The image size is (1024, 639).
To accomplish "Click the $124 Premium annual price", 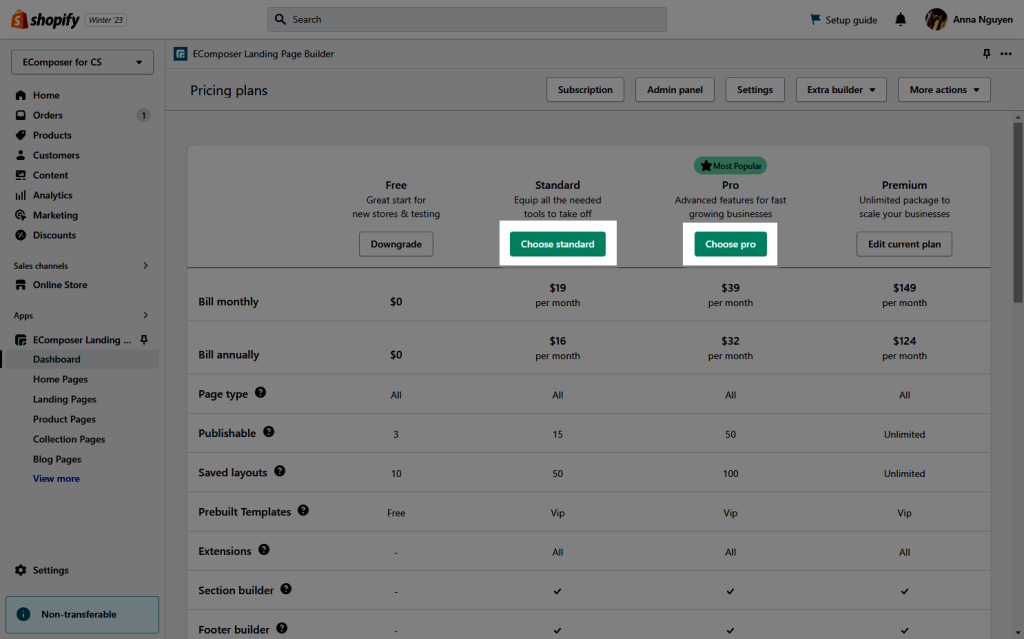I will (904, 341).
